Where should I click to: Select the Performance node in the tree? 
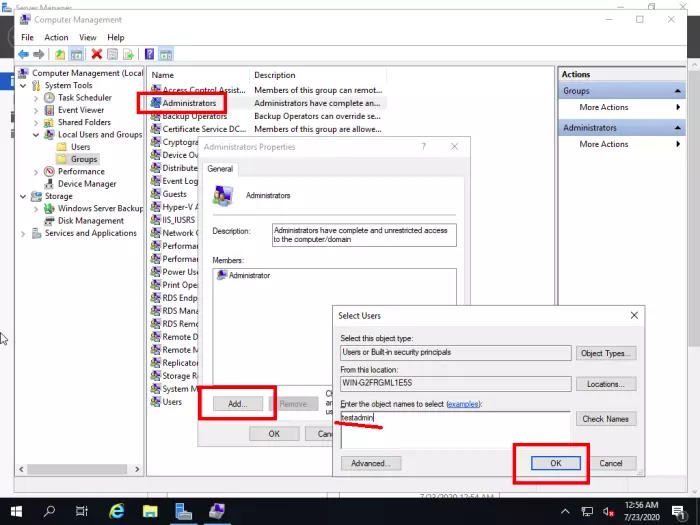pos(81,171)
